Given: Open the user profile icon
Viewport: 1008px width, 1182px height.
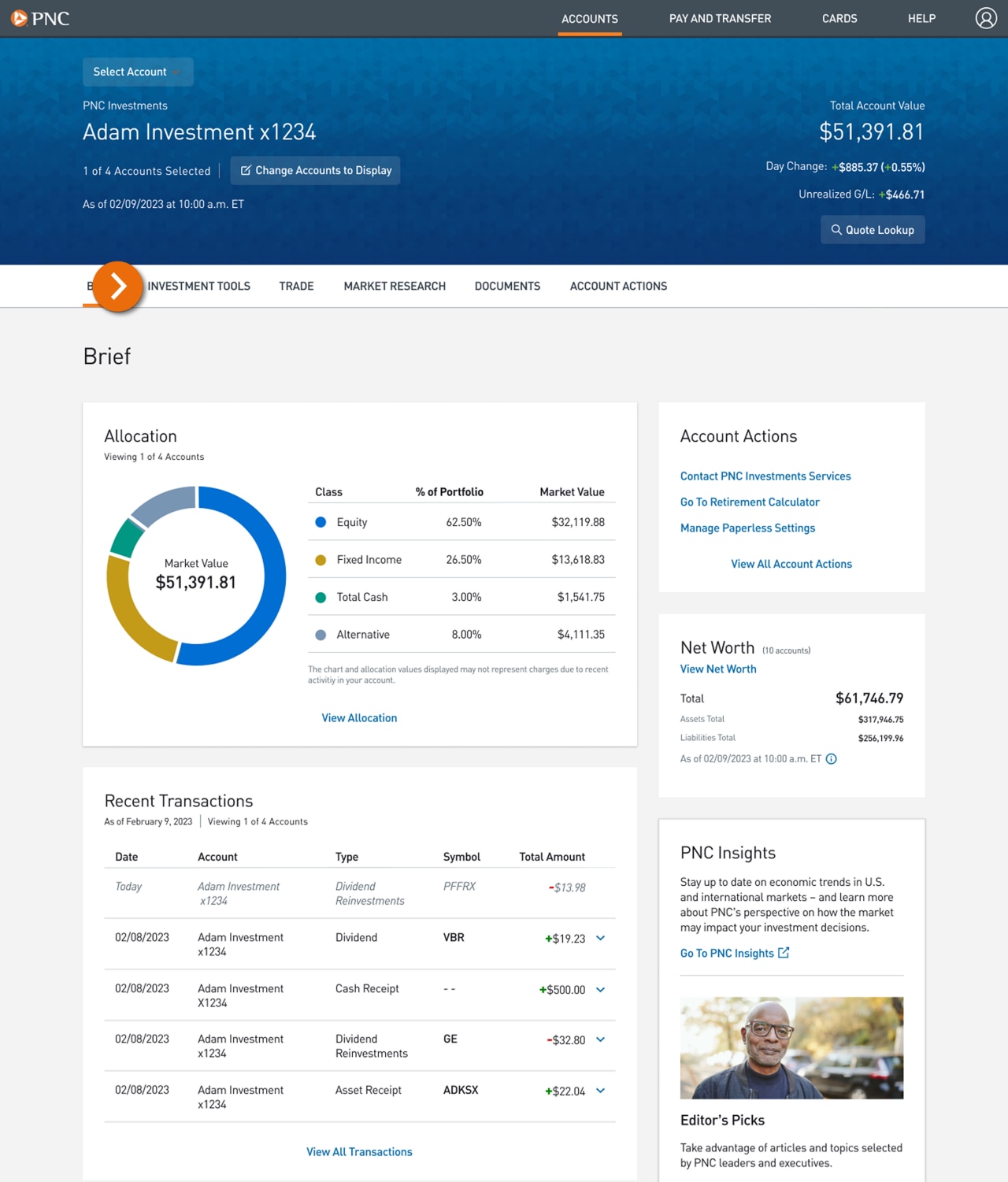Looking at the screenshot, I should click(986, 17).
